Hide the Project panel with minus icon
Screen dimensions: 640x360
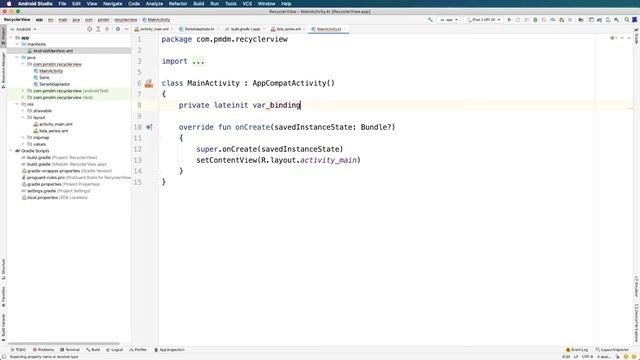coord(127,29)
